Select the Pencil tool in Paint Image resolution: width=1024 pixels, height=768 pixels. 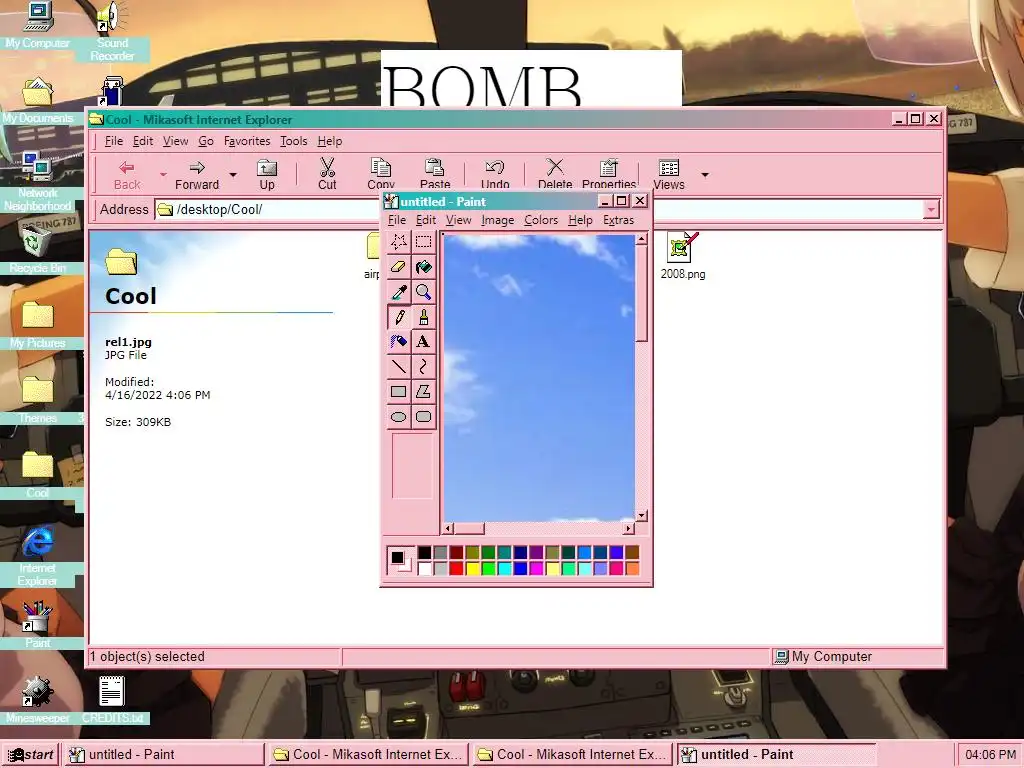click(398, 317)
